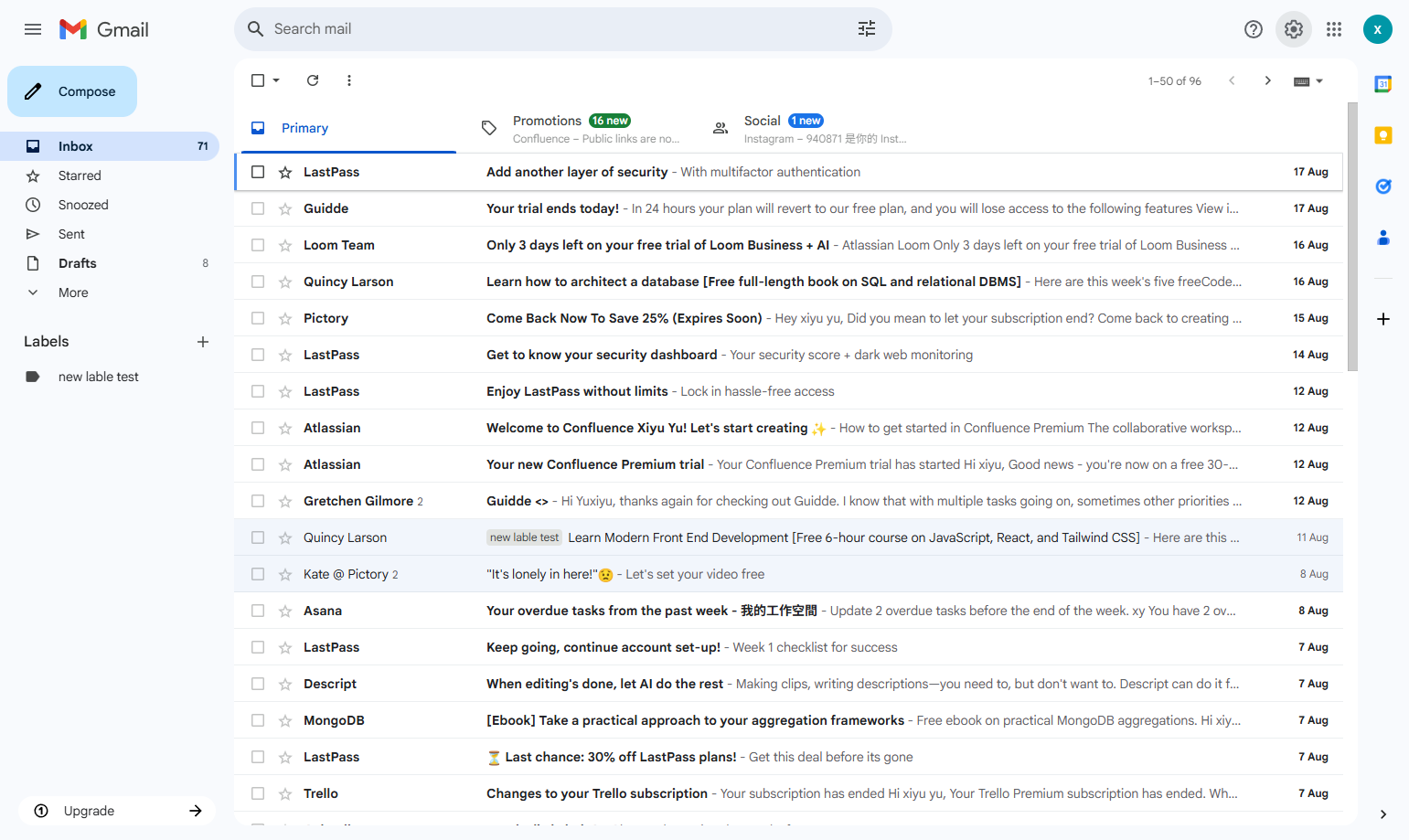The image size is (1409, 840).
Task: Open the account avatar menu
Action: pyautogui.click(x=1378, y=29)
